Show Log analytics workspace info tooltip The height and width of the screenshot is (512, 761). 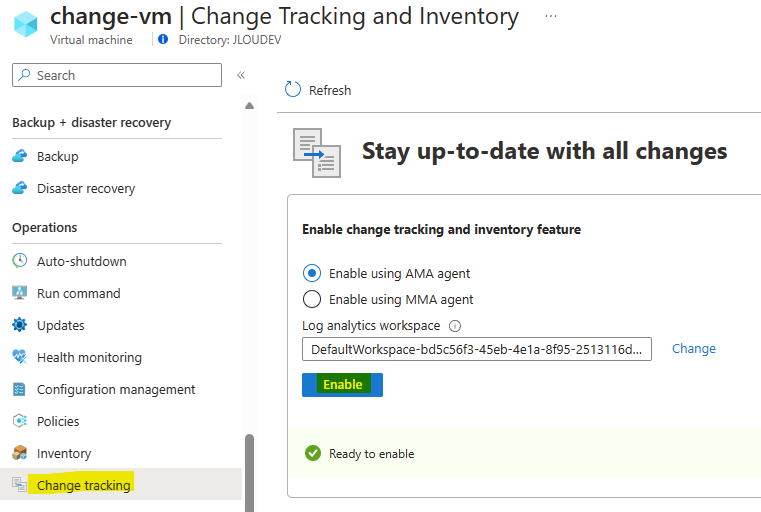point(455,326)
